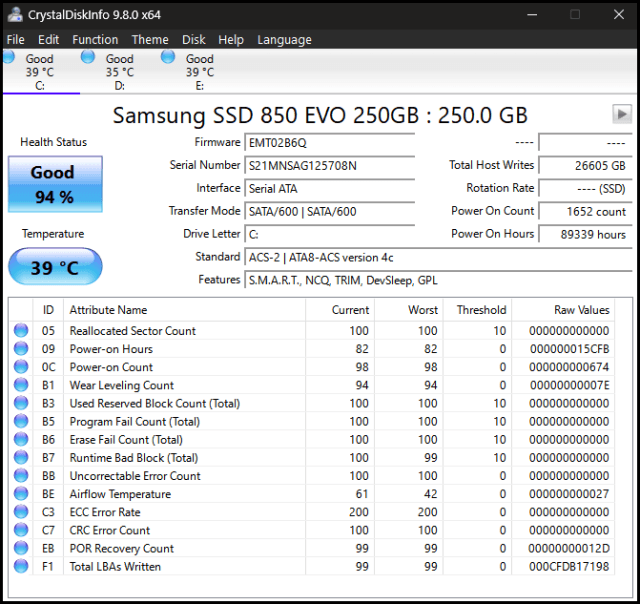The height and width of the screenshot is (604, 640).
Task: Click status orb for Erase Fail Count
Action: click(x=21, y=439)
